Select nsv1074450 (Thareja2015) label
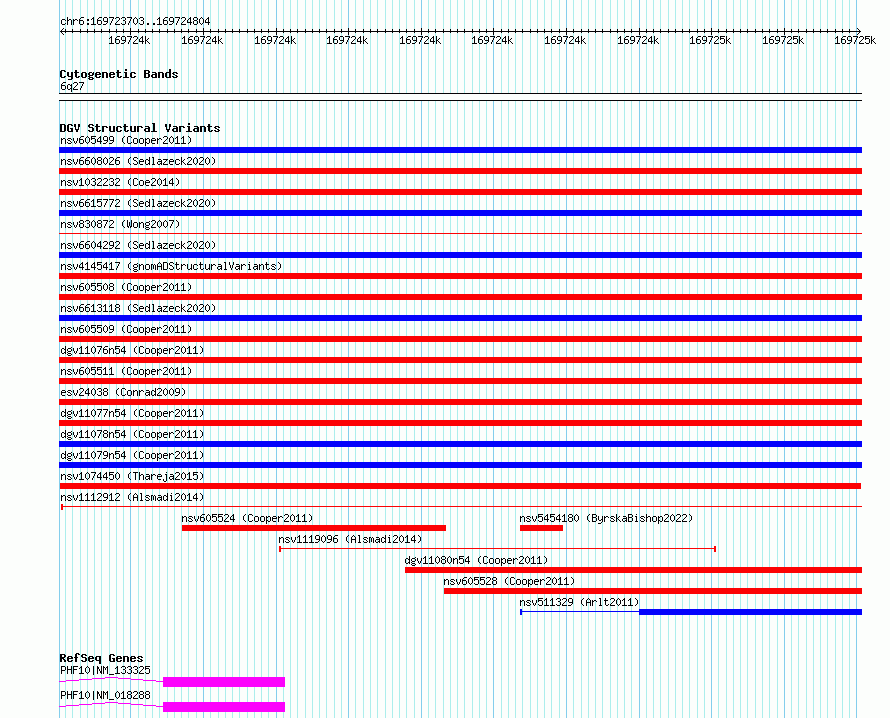This screenshot has height=718, width=890. pyautogui.click(x=132, y=476)
